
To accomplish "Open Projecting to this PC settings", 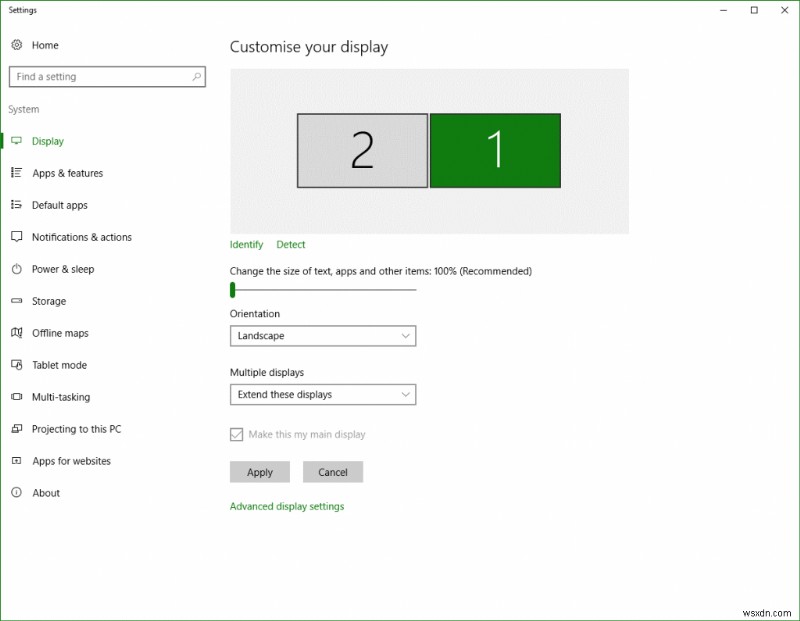I will [x=17, y=429].
